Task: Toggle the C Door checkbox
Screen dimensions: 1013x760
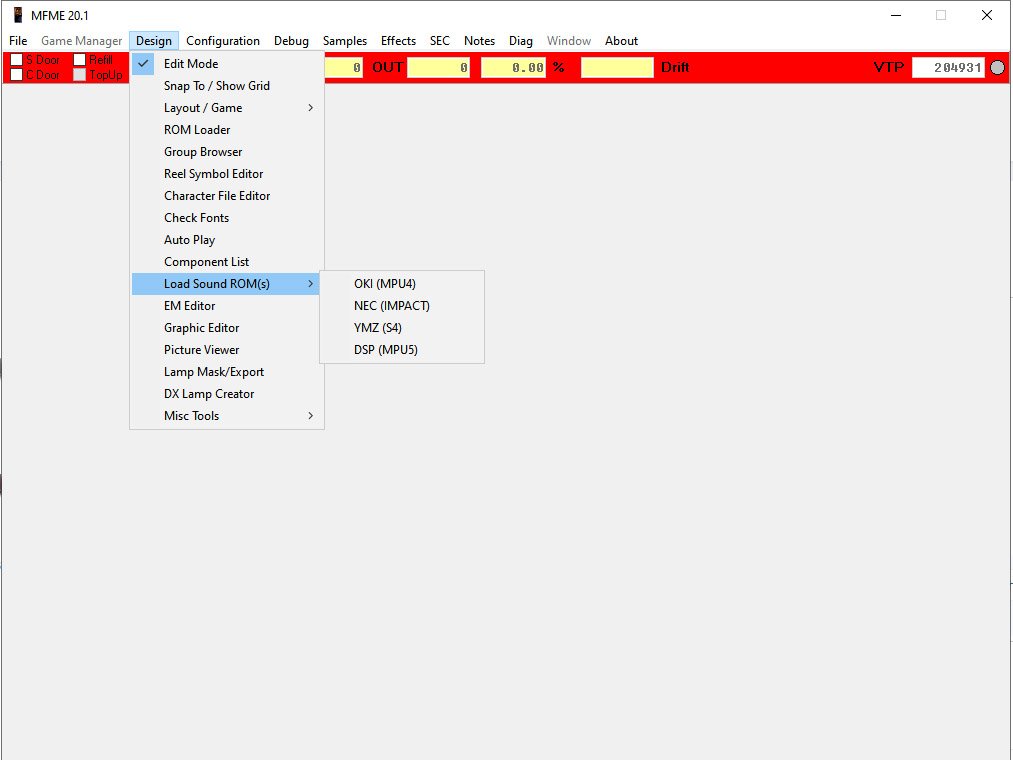Action: [x=17, y=75]
